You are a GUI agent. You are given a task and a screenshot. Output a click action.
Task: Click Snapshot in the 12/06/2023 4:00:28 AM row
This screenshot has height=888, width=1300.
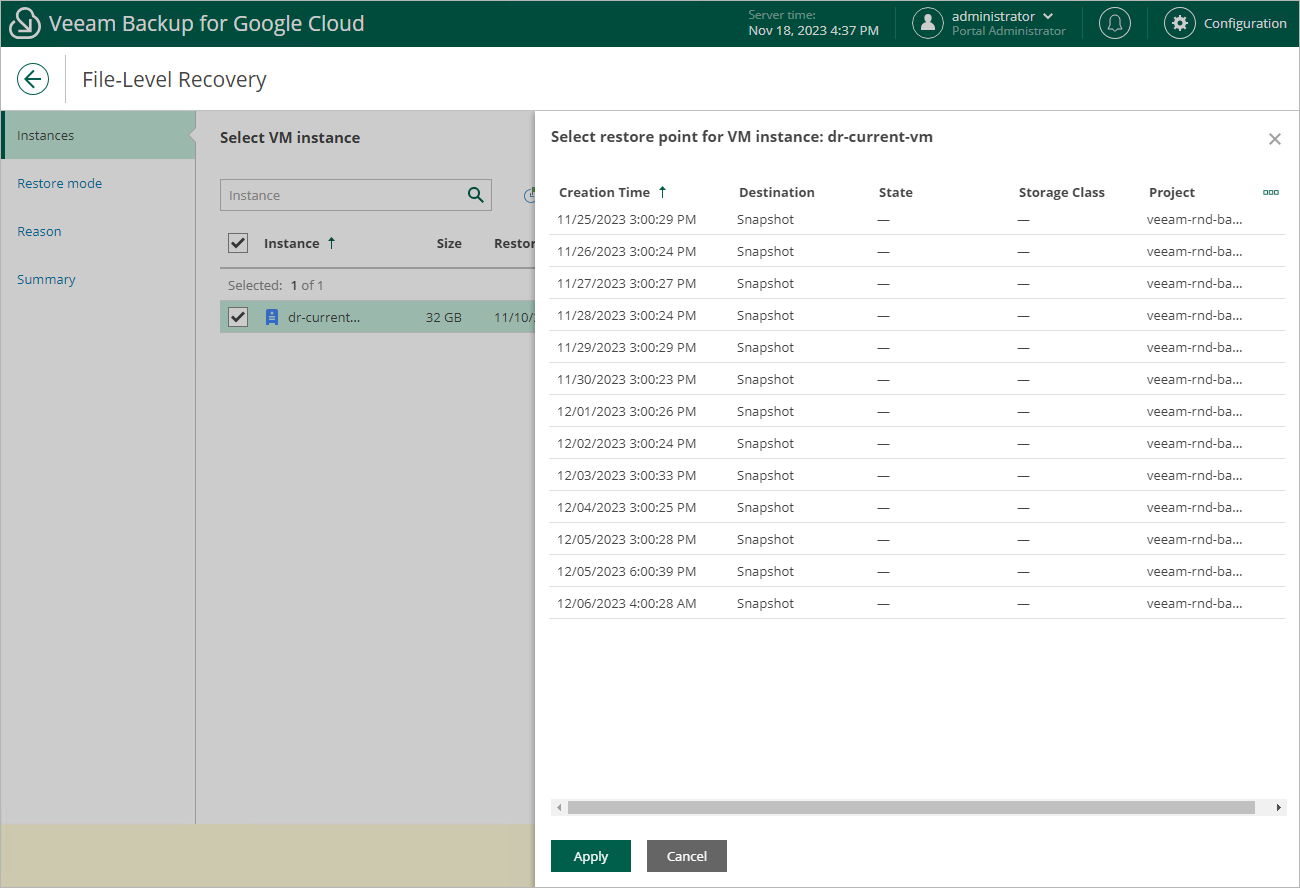click(765, 603)
